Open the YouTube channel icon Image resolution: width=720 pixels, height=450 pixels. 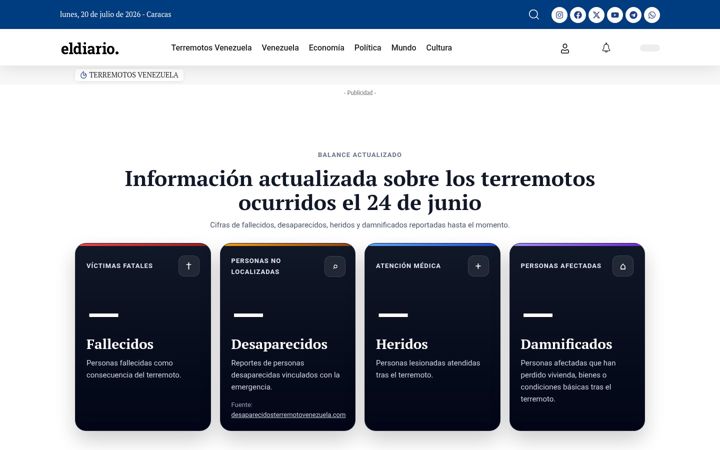[615, 15]
